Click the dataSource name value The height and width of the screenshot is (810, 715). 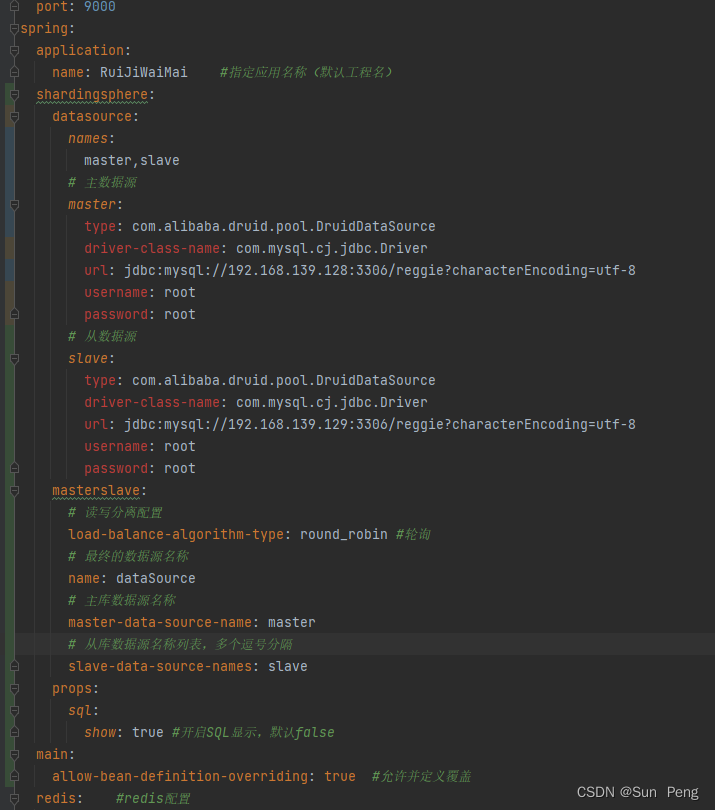pyautogui.click(x=156, y=579)
